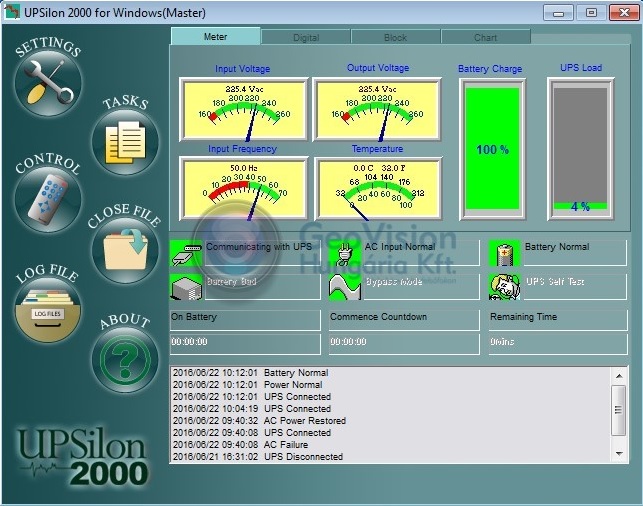643x506 pixels.
Task: Minimize the UPSilon window
Action: point(558,13)
